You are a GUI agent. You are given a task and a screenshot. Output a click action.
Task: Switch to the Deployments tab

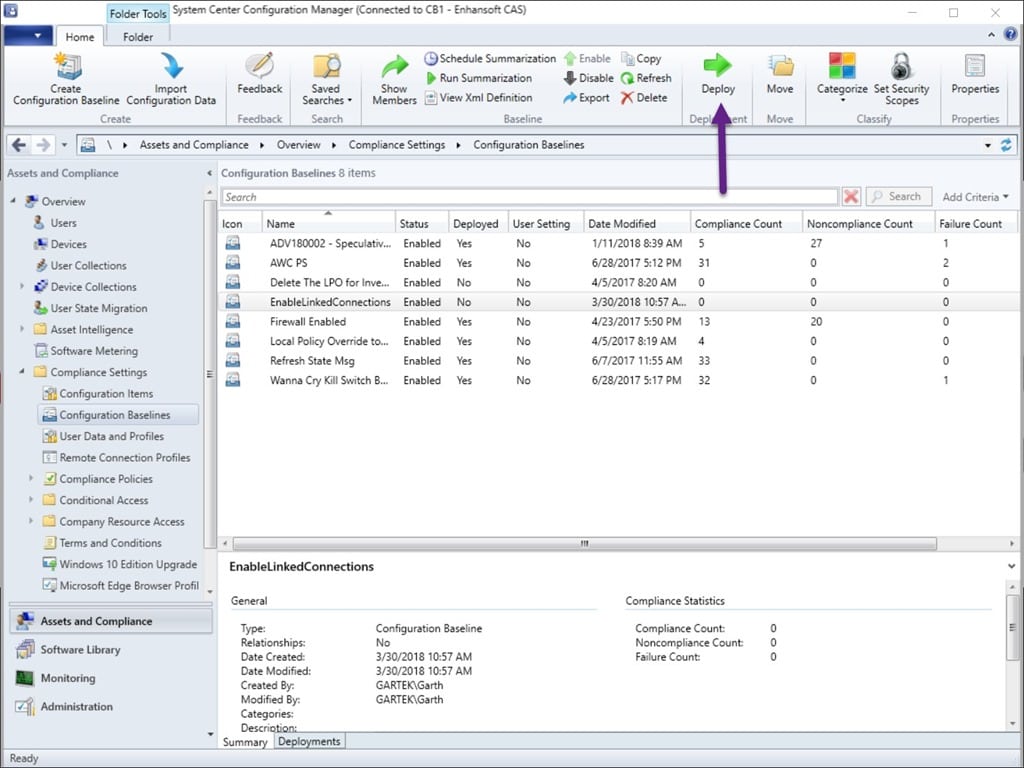(309, 741)
